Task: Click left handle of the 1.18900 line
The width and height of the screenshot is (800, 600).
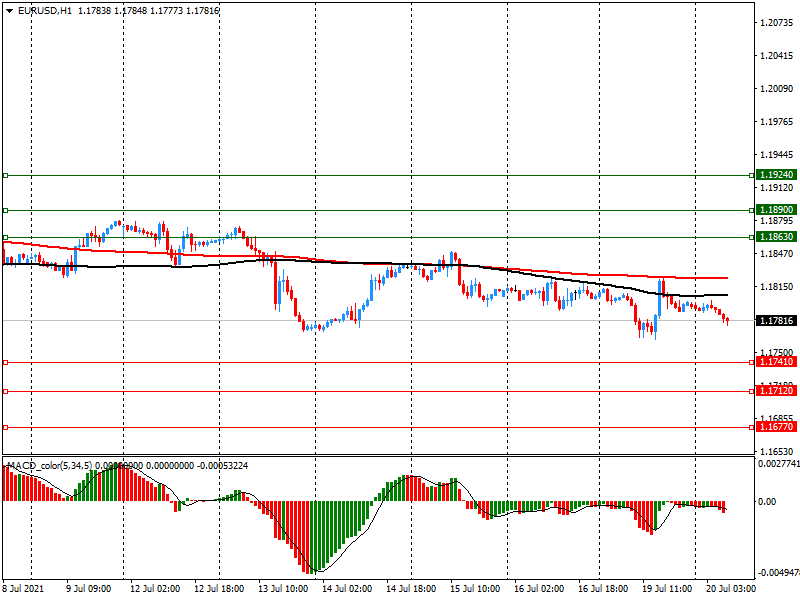Action: point(5,210)
